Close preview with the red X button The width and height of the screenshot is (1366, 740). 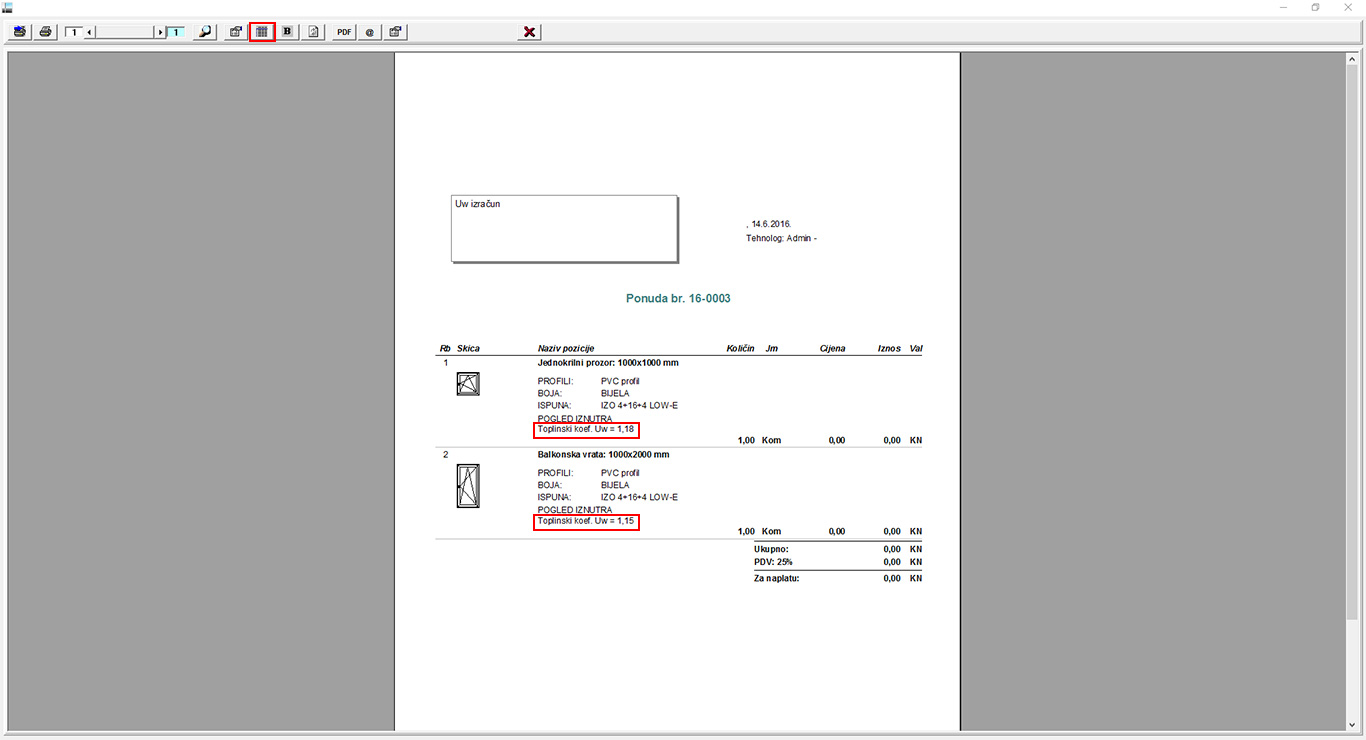tap(530, 32)
